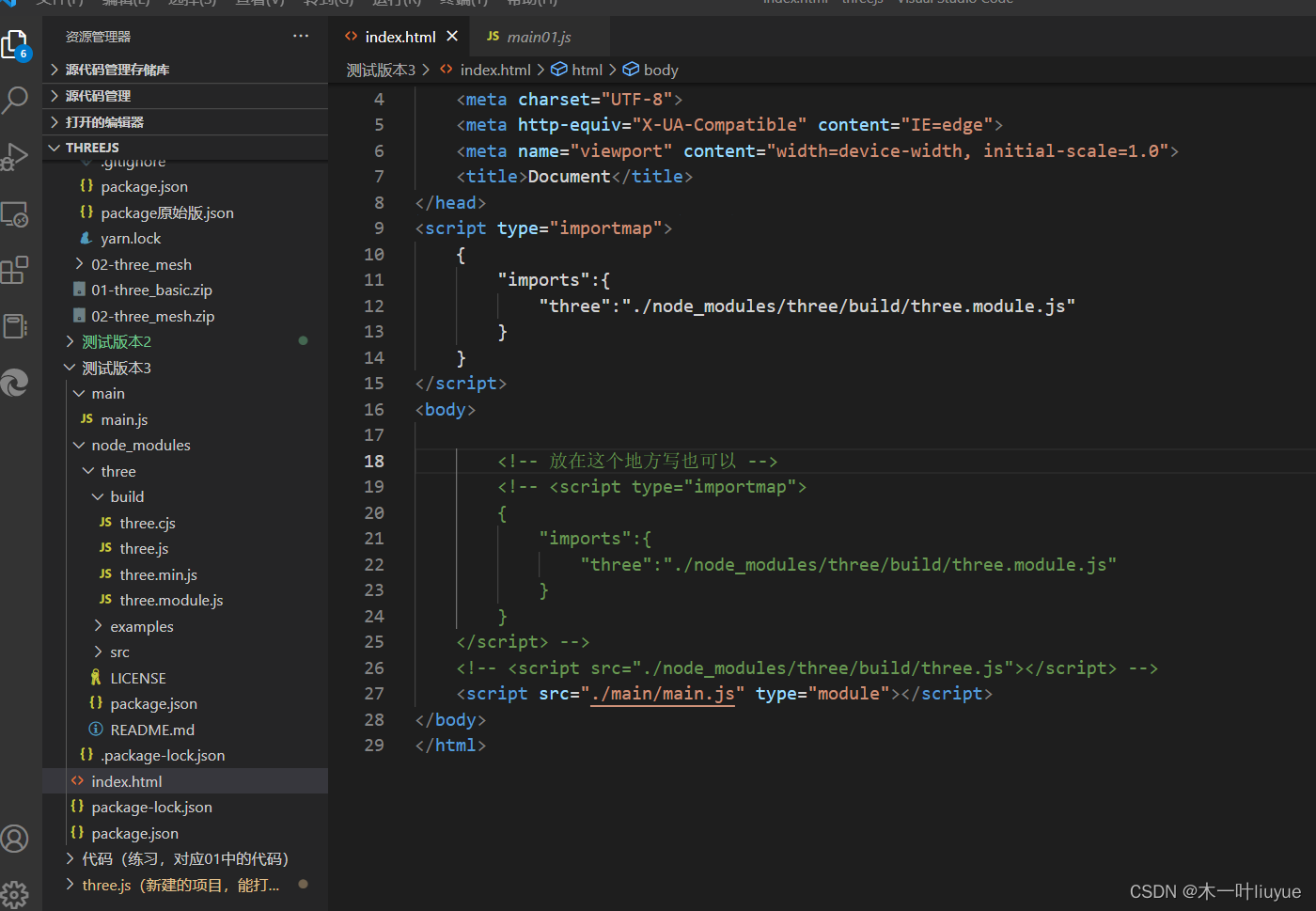Open the LICENSE file
Screen dimensions: 1316x911
(185, 678)
